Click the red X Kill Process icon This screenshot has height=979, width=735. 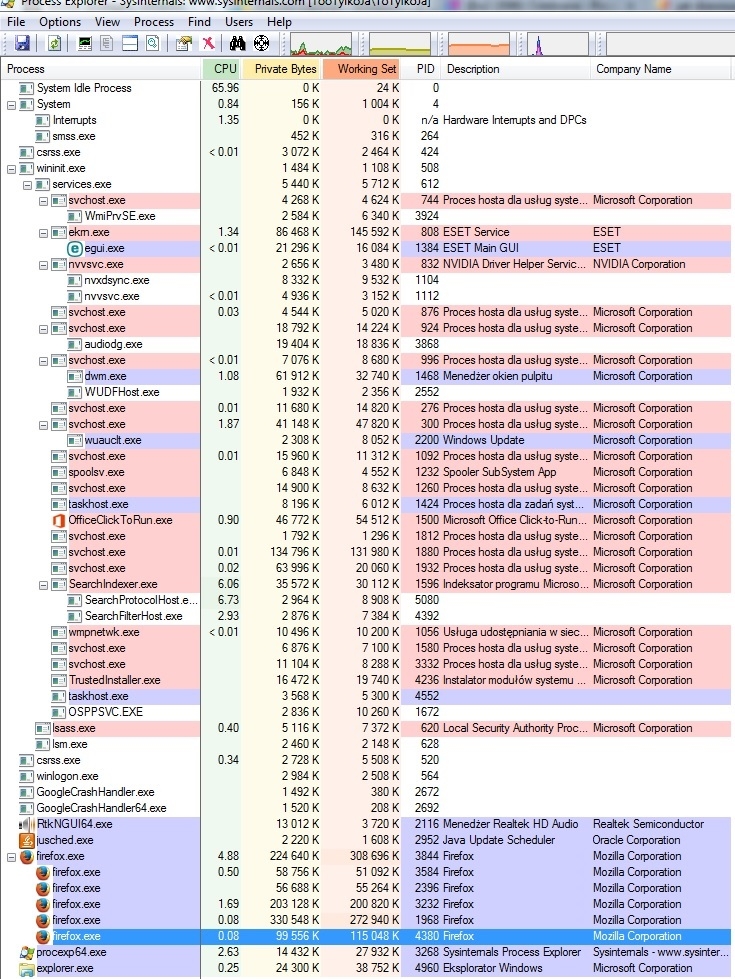208,43
